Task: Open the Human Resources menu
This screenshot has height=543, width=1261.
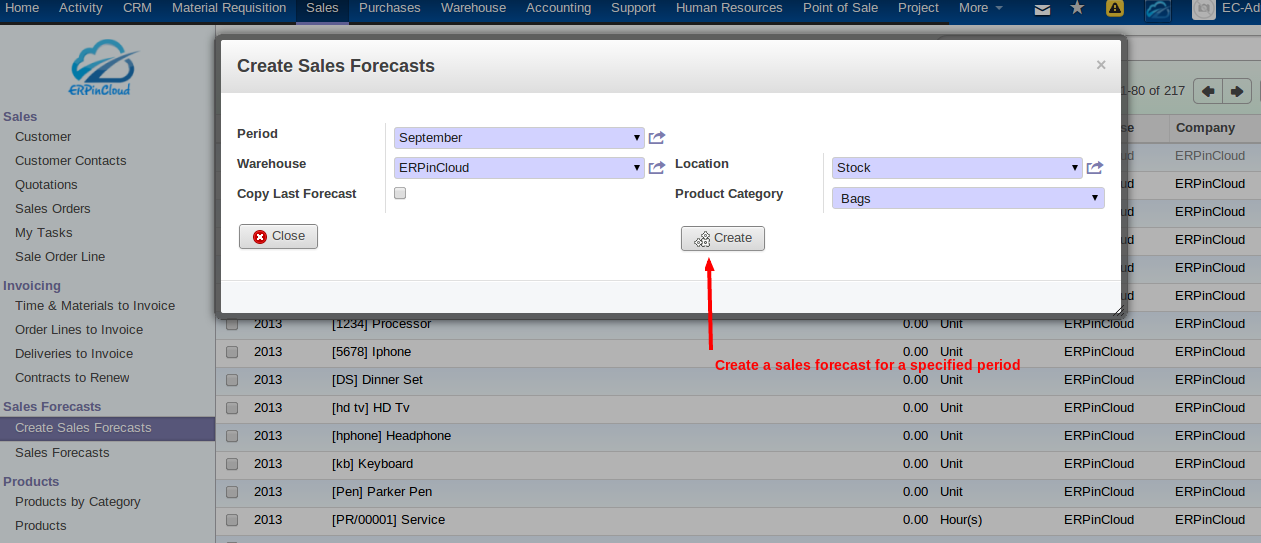Action: point(729,8)
